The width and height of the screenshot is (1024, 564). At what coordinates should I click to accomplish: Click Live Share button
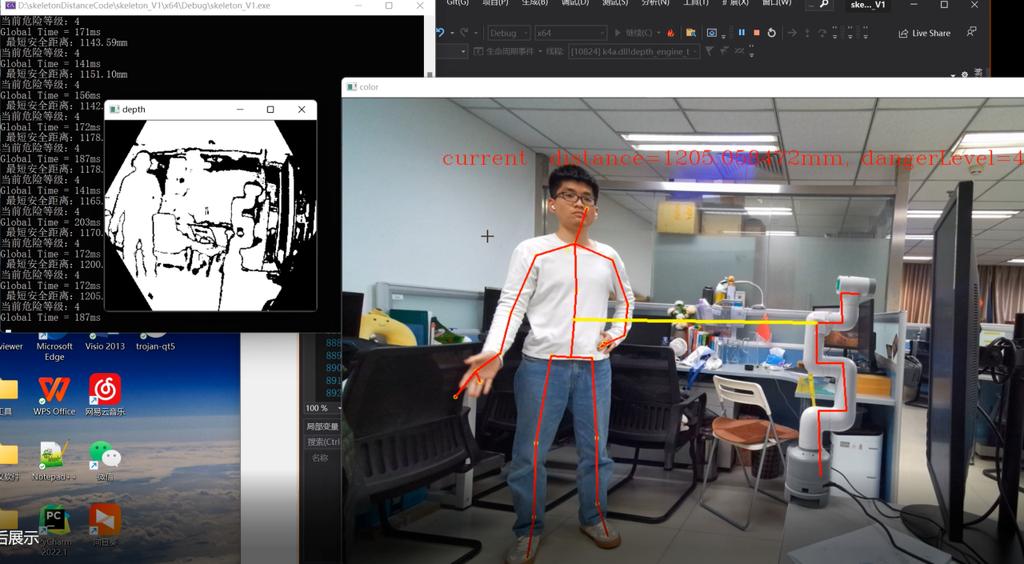pyautogui.click(x=924, y=33)
